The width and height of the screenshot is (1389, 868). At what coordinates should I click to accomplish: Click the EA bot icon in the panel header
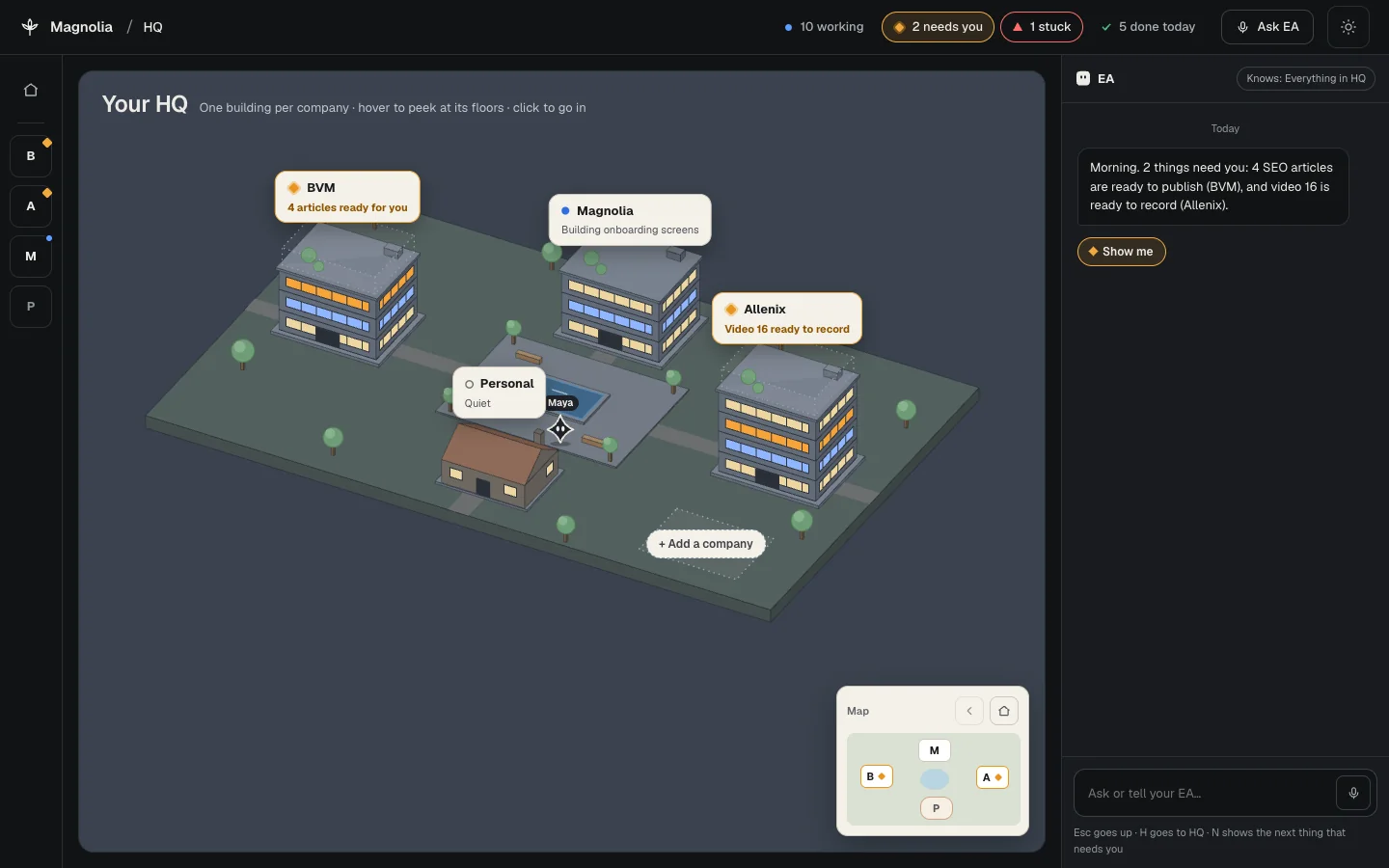click(x=1083, y=78)
